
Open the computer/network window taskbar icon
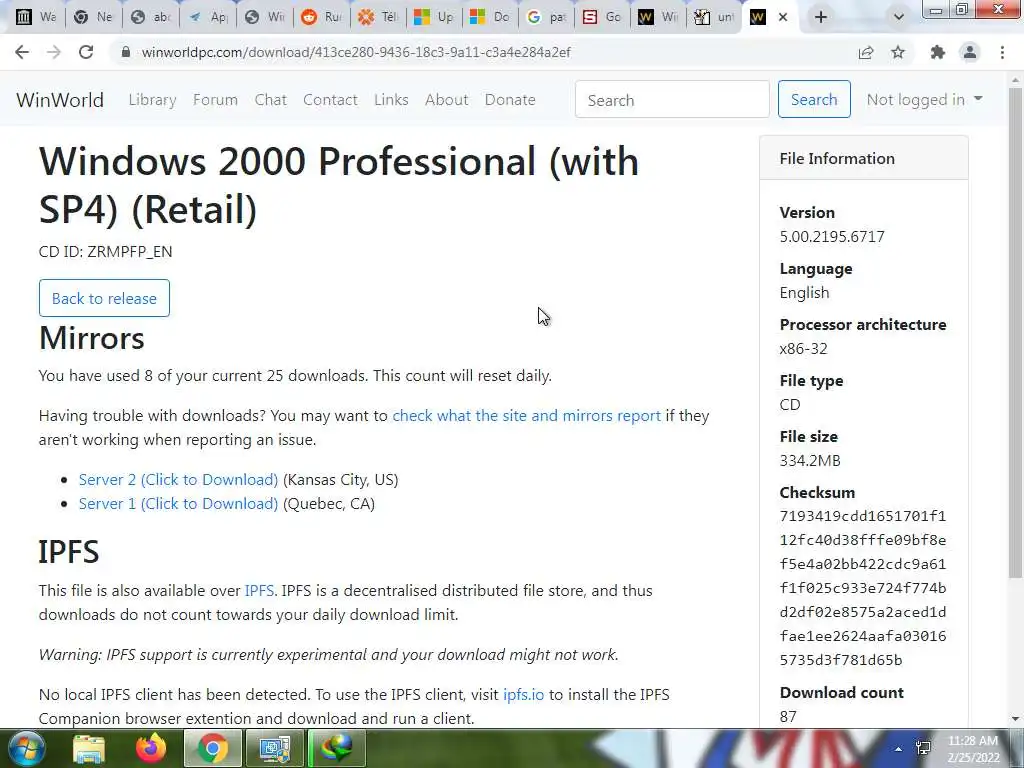click(275, 748)
